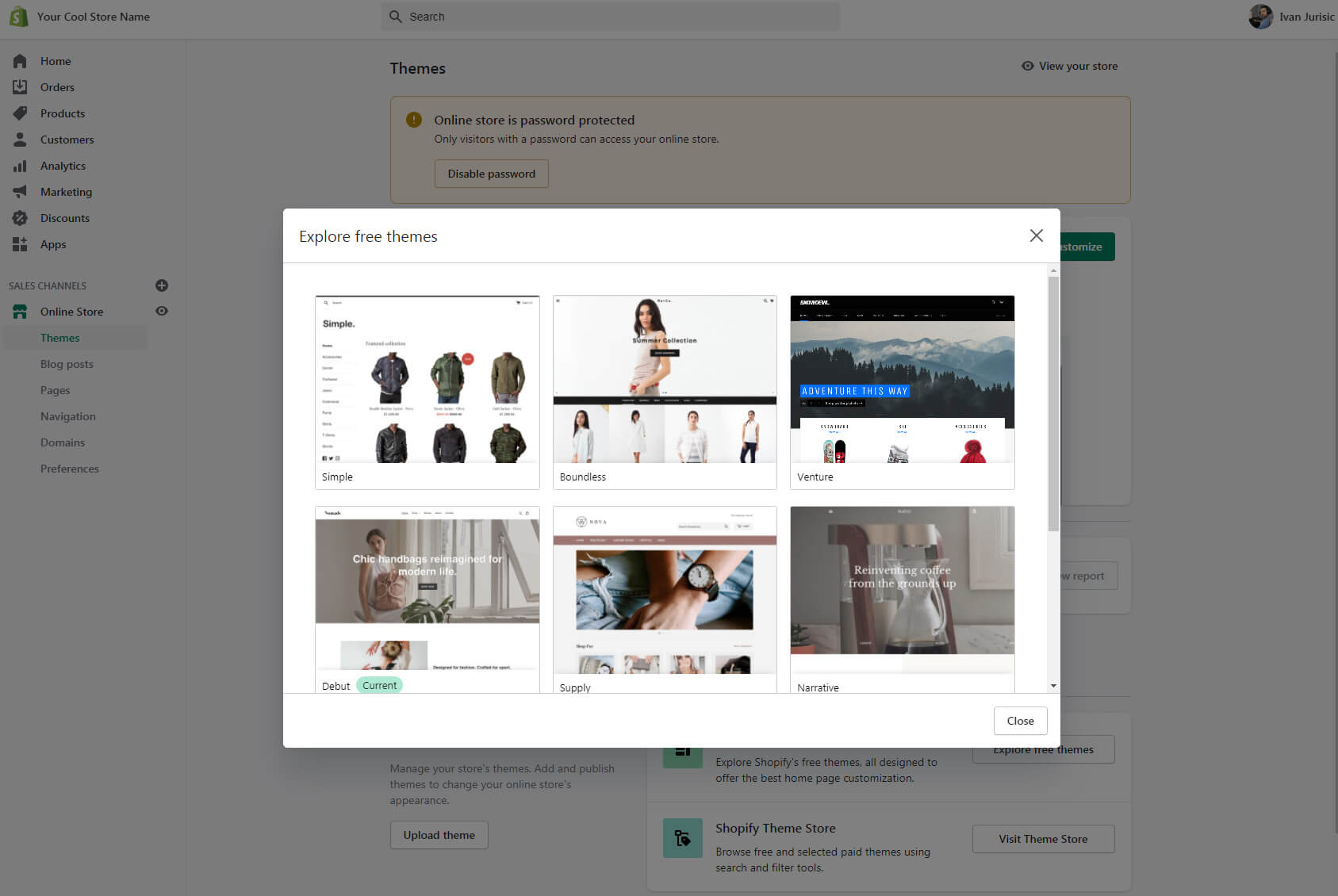This screenshot has width=1338, height=896.
Task: Open the Preferences item in the sidebar
Action: [x=70, y=468]
